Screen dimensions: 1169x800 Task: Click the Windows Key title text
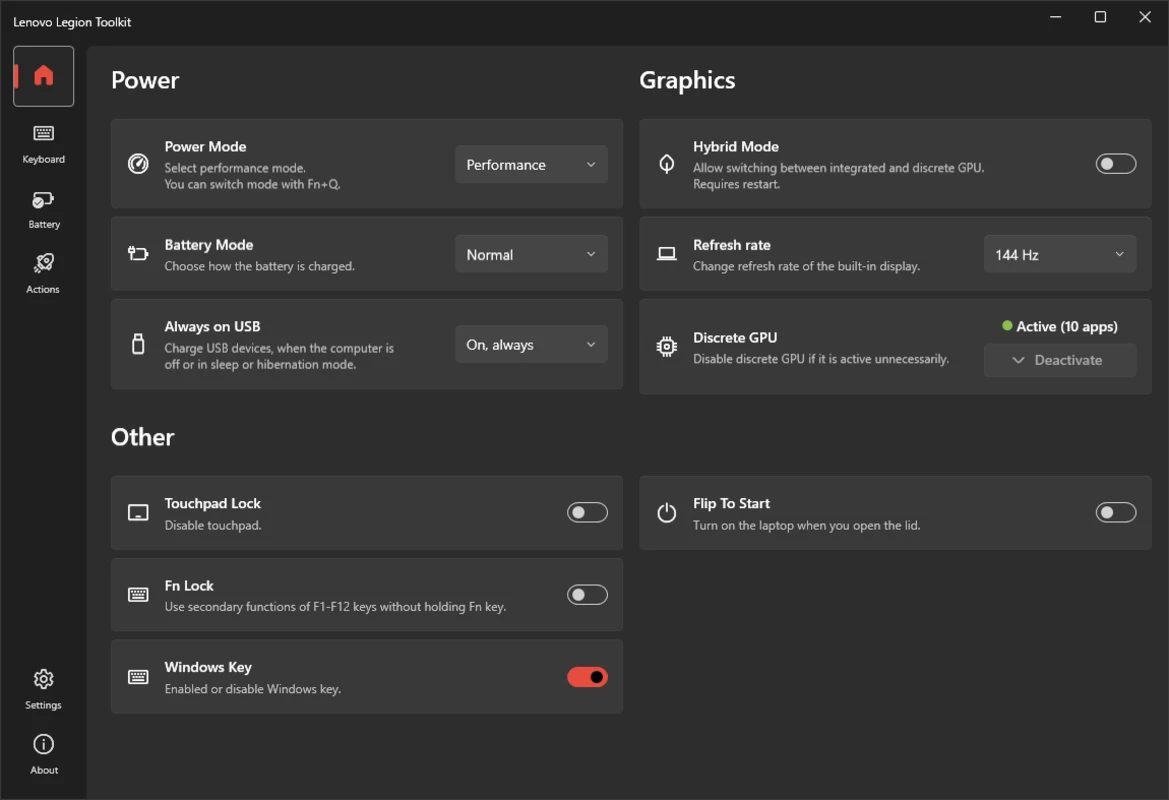pyautogui.click(x=208, y=667)
